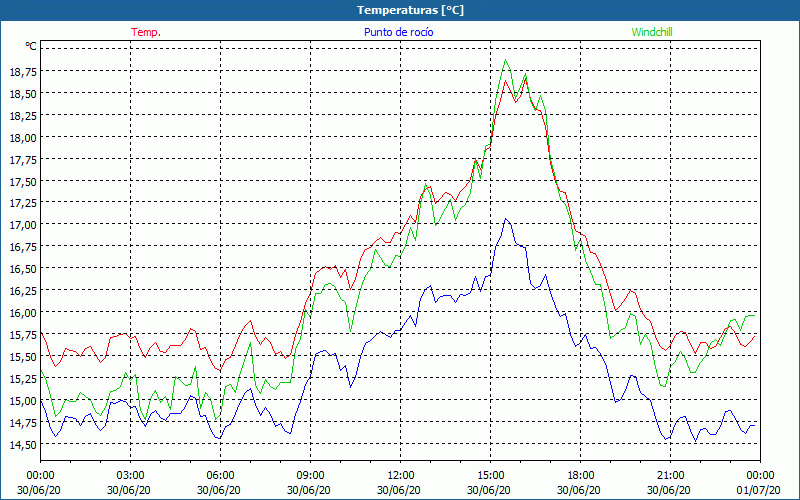The height and width of the screenshot is (500, 800).
Task: Click the 30/06/20 date under 12:00
Action: pyautogui.click(x=399, y=490)
